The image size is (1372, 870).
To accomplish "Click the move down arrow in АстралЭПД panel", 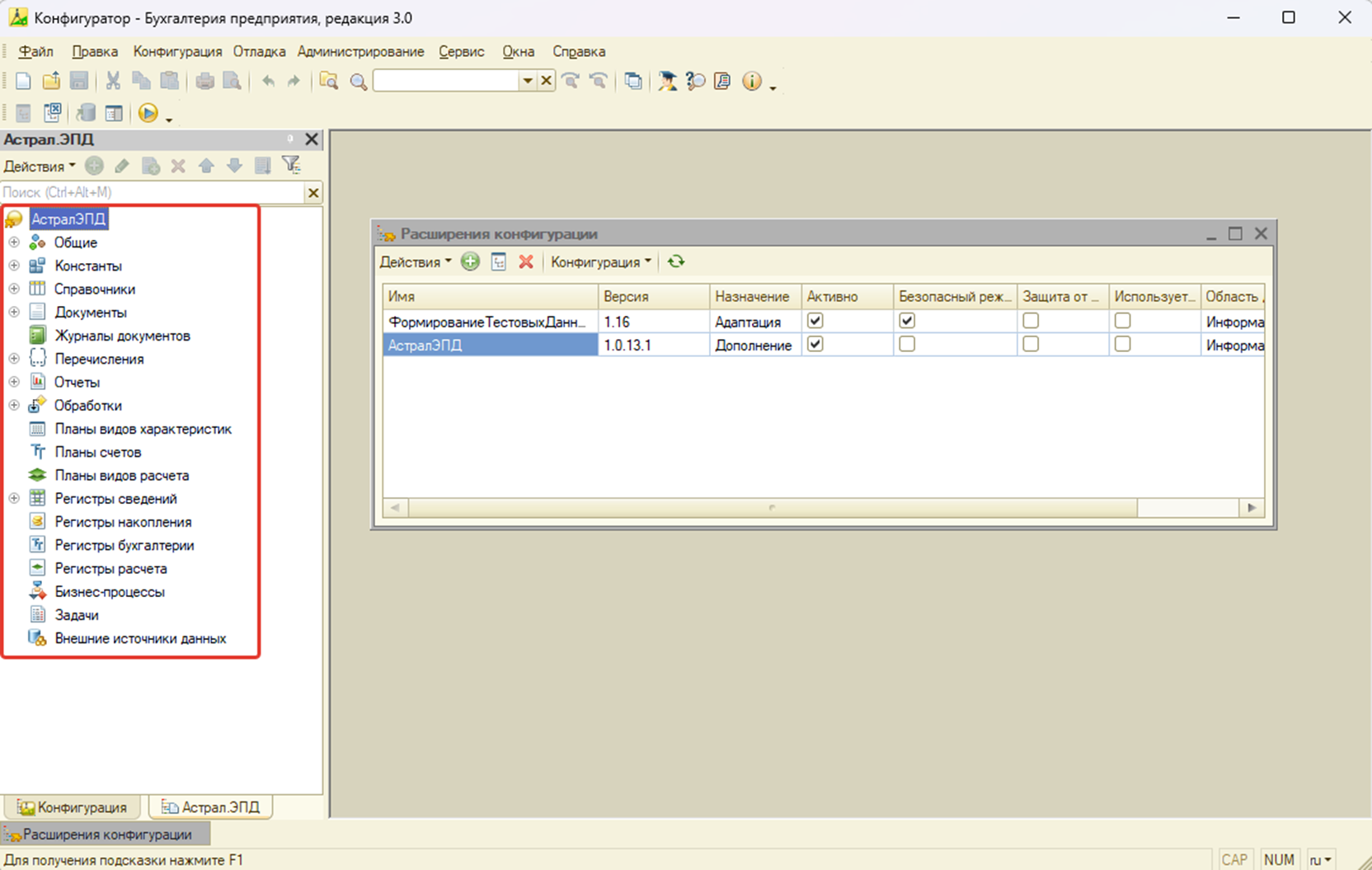I will (x=234, y=166).
